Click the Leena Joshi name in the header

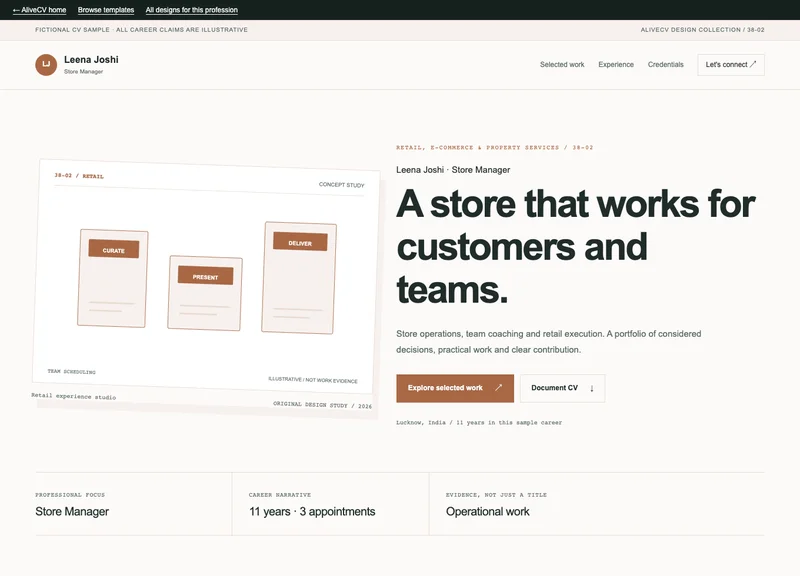(91, 60)
